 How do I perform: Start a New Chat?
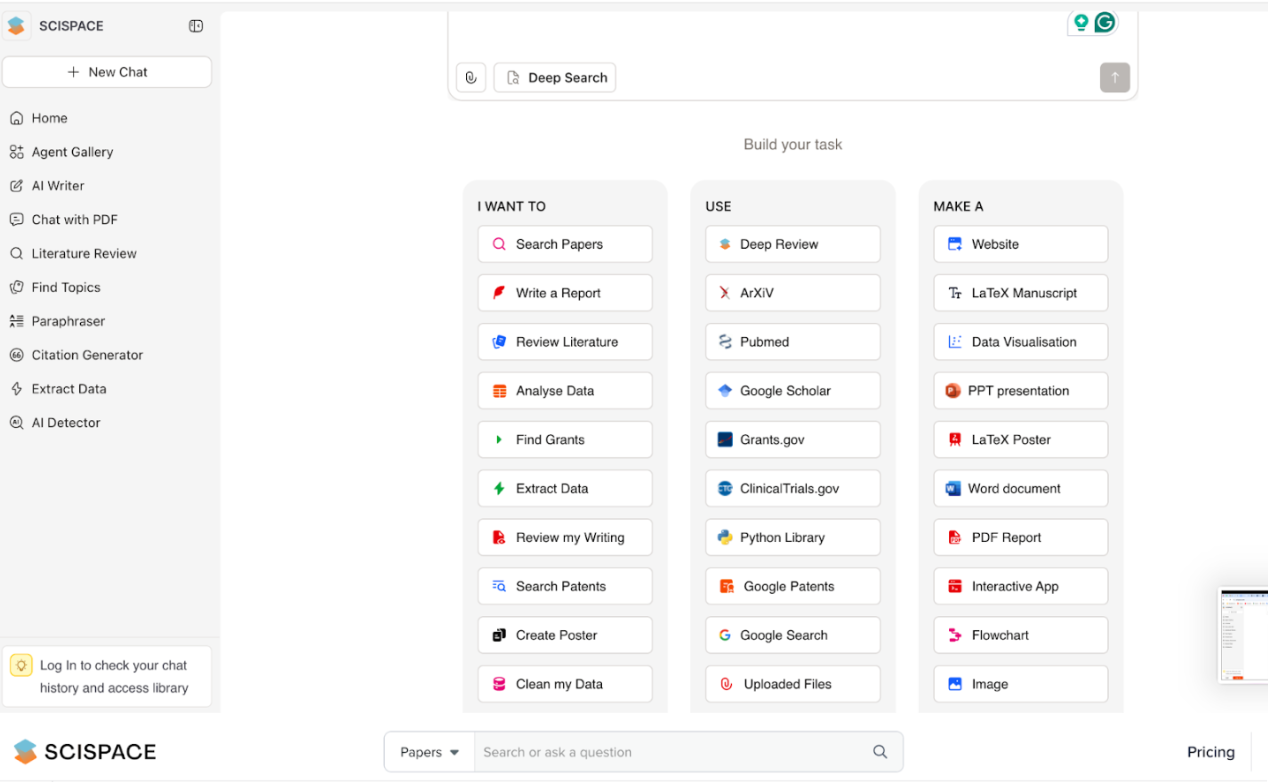click(x=107, y=72)
